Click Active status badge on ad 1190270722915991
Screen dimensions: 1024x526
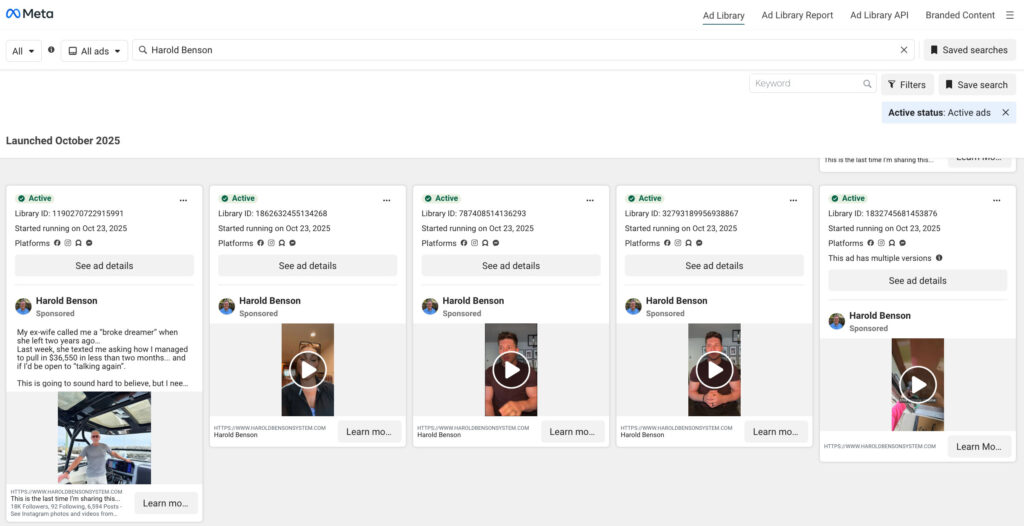[35, 199]
